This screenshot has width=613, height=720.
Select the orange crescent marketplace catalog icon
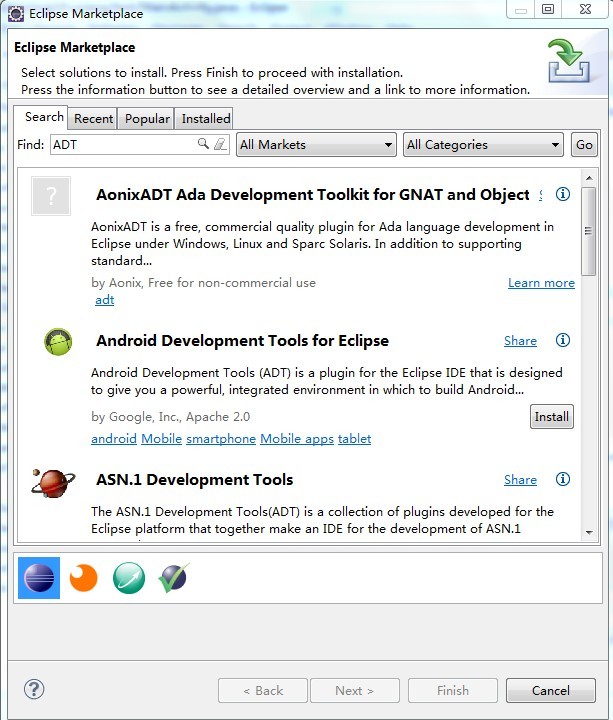pyautogui.click(x=84, y=578)
